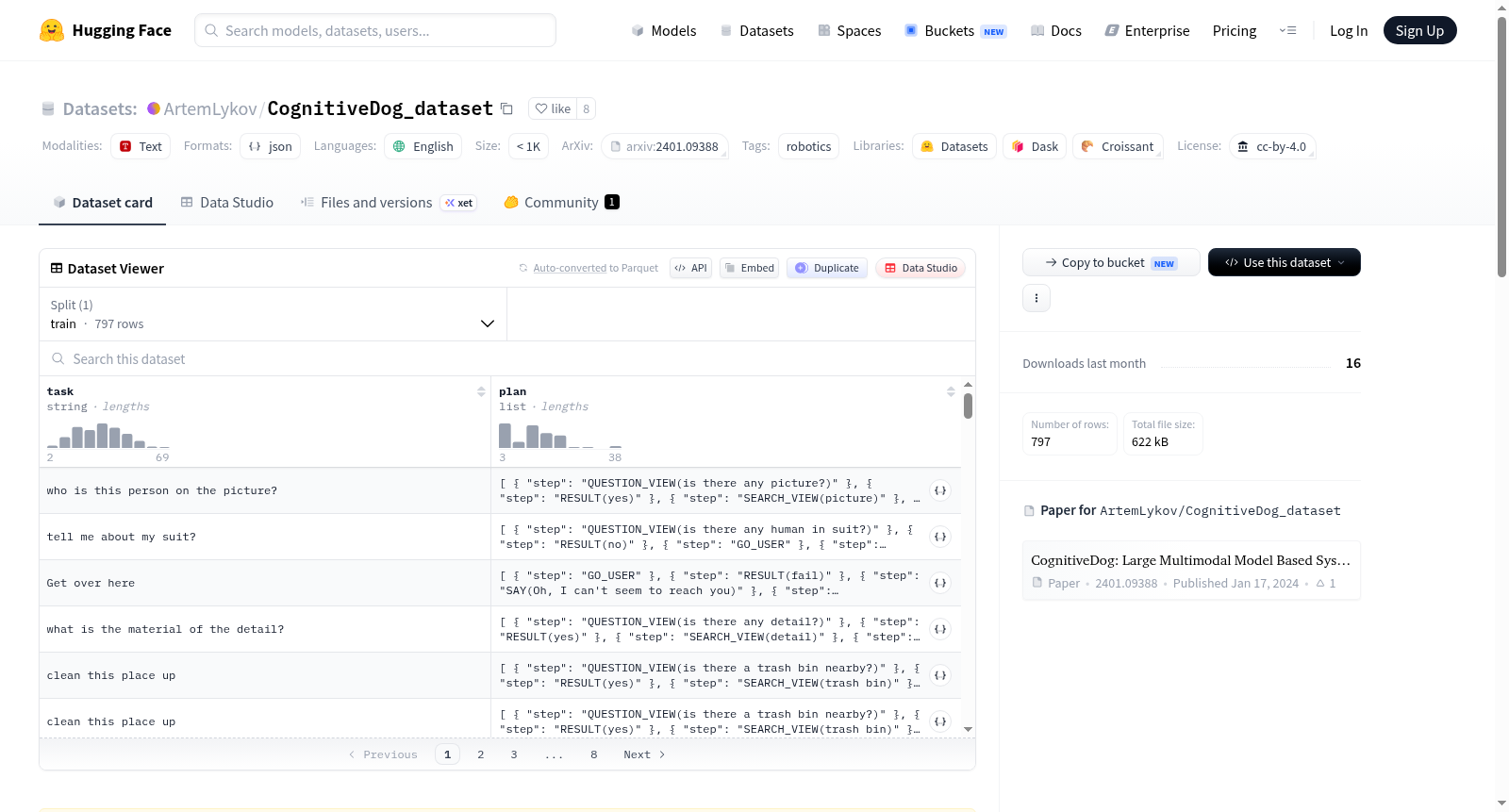
Task: Focus the Search this dataset field
Action: click(x=507, y=358)
